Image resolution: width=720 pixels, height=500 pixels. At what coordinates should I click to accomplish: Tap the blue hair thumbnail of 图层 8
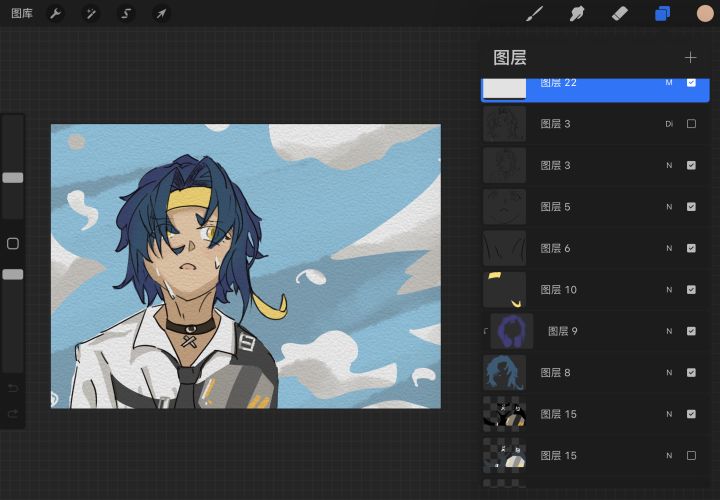point(504,372)
